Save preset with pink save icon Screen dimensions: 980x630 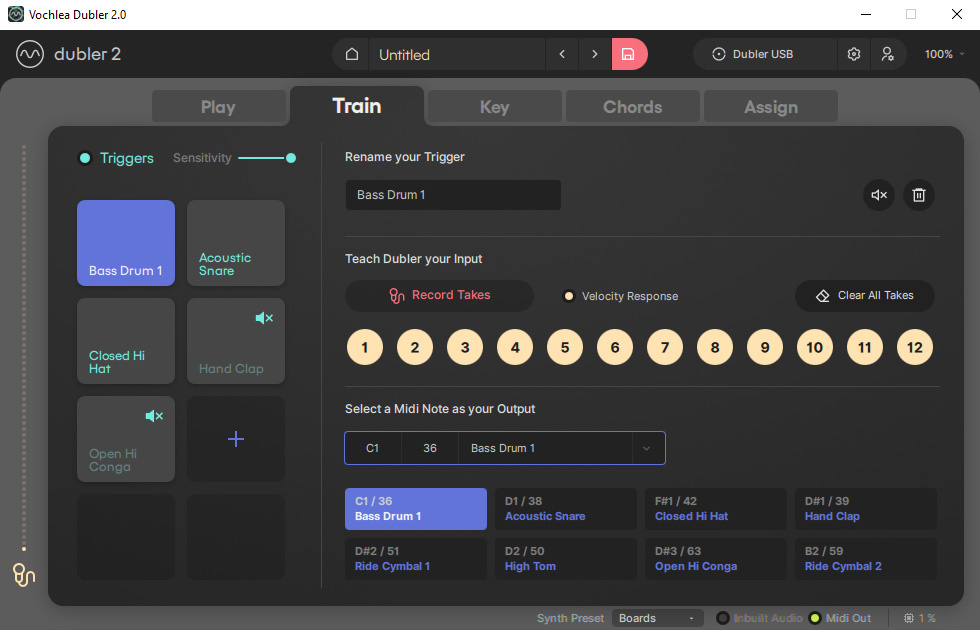click(628, 54)
